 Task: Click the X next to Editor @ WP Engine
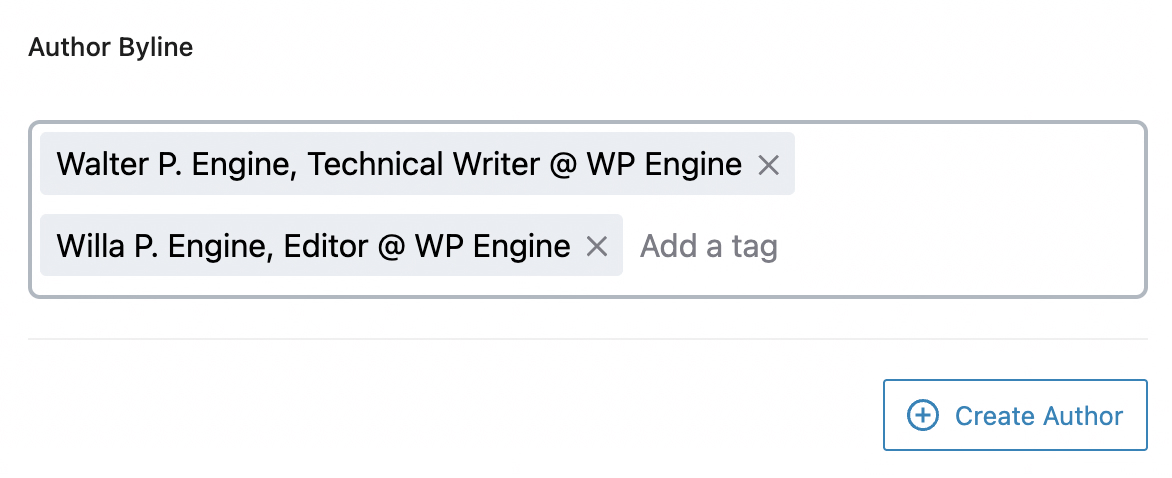(x=597, y=246)
